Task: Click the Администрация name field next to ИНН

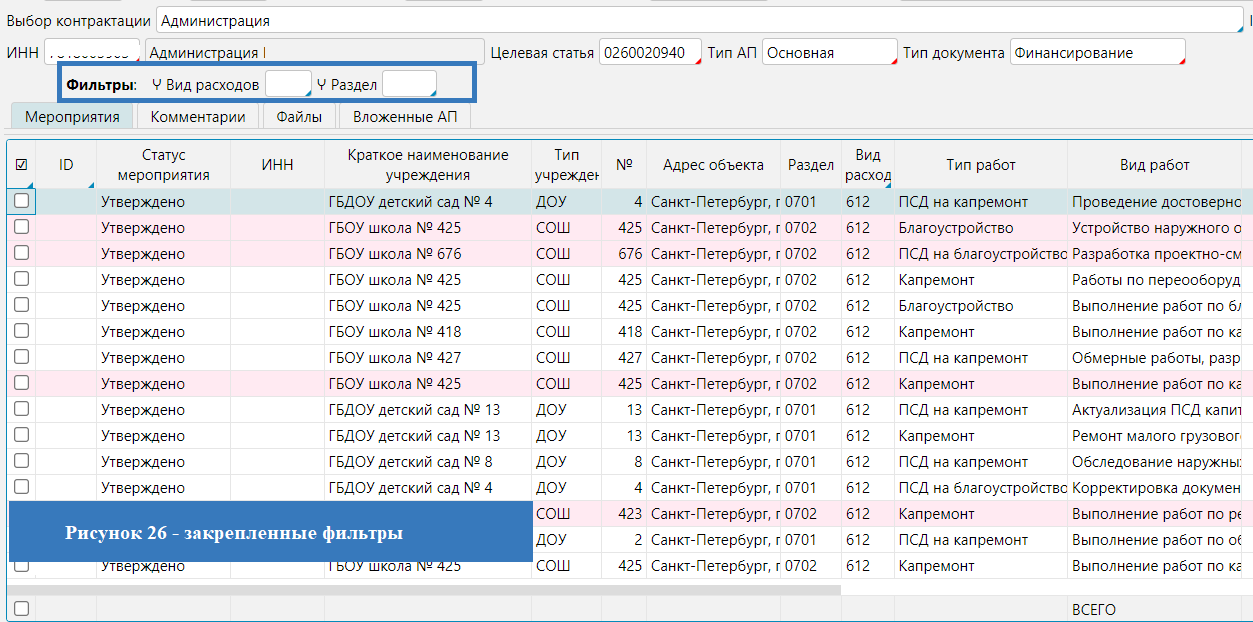Action: 314,52
